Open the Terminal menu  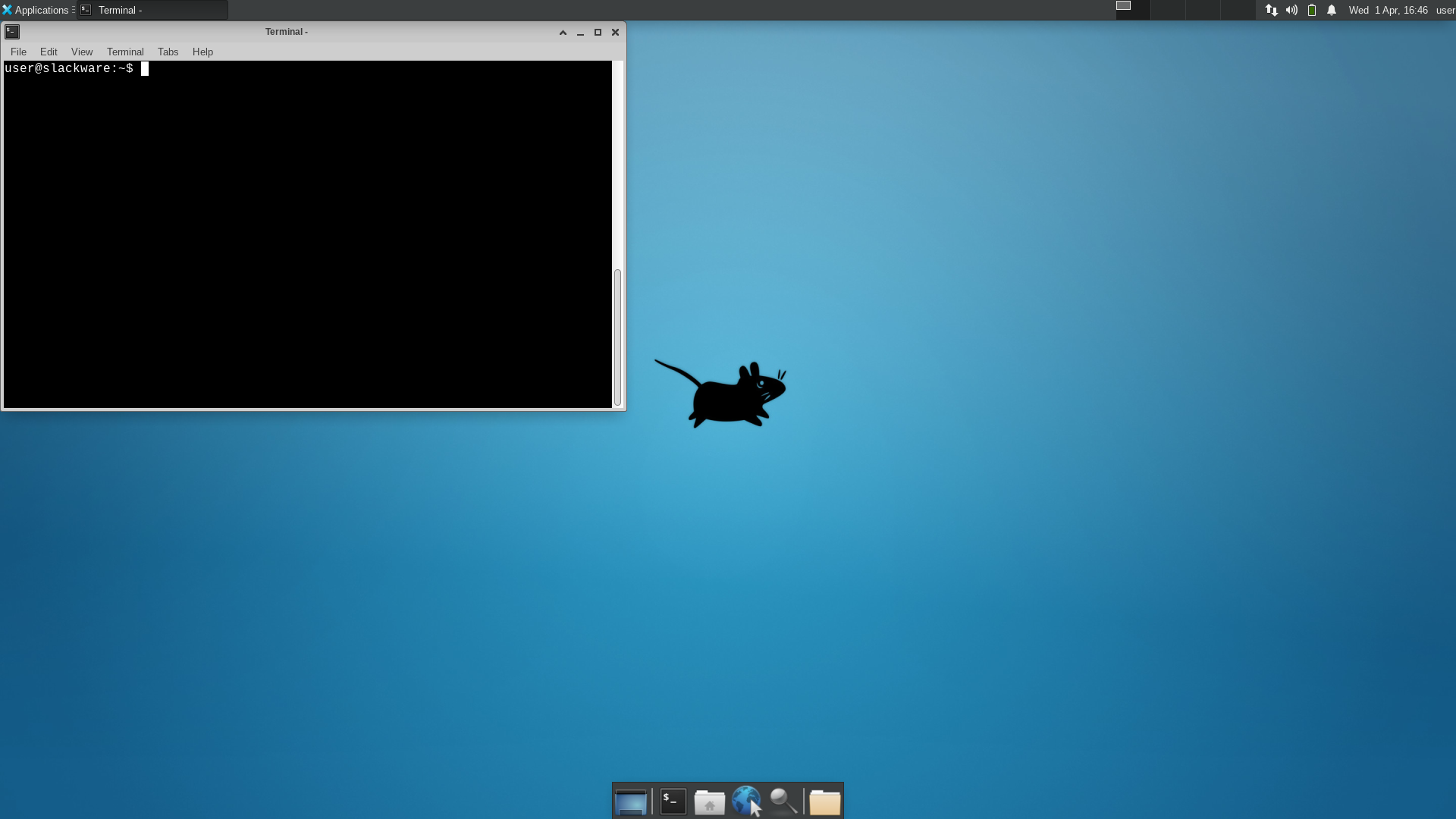125,52
